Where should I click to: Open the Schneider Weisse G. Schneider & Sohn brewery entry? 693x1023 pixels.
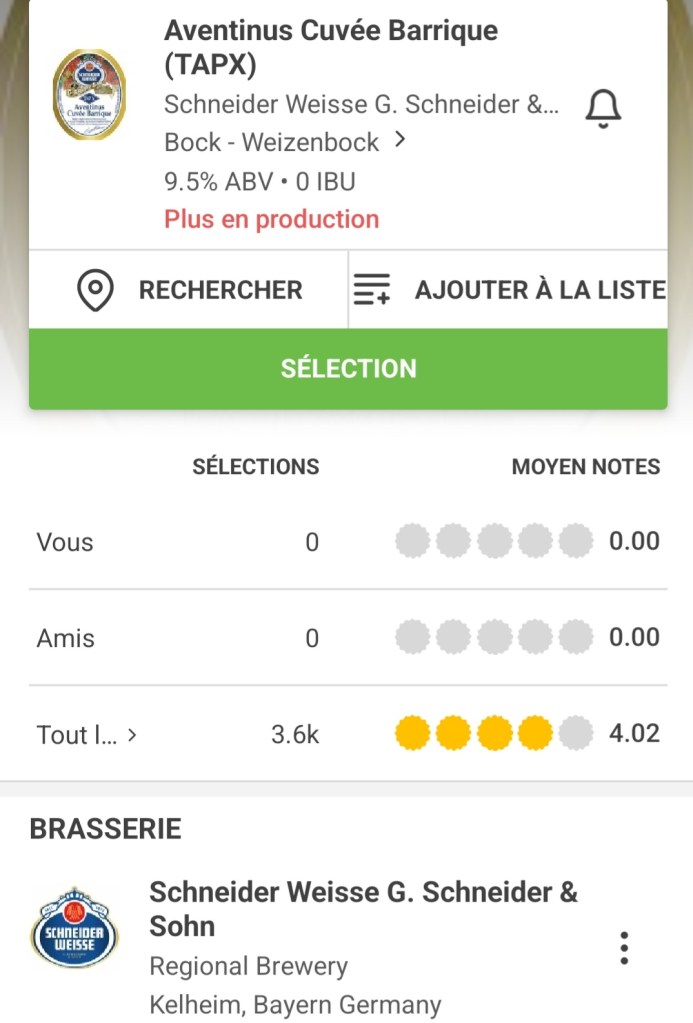tap(363, 908)
